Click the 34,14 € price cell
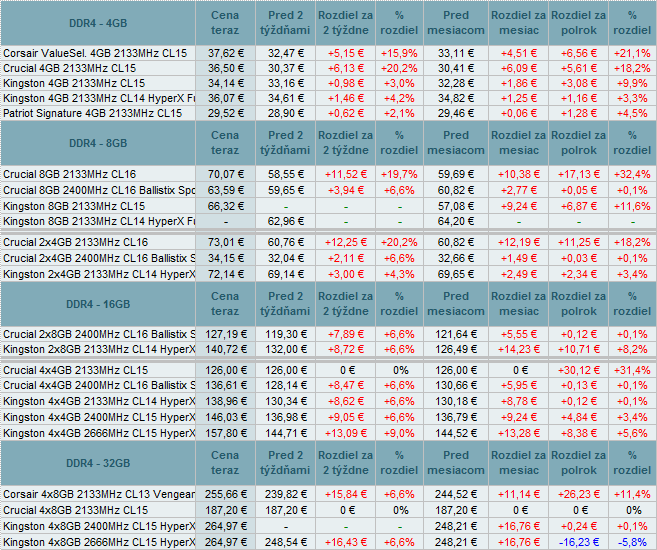Image resolution: width=657 pixels, height=550 pixels. pos(226,83)
